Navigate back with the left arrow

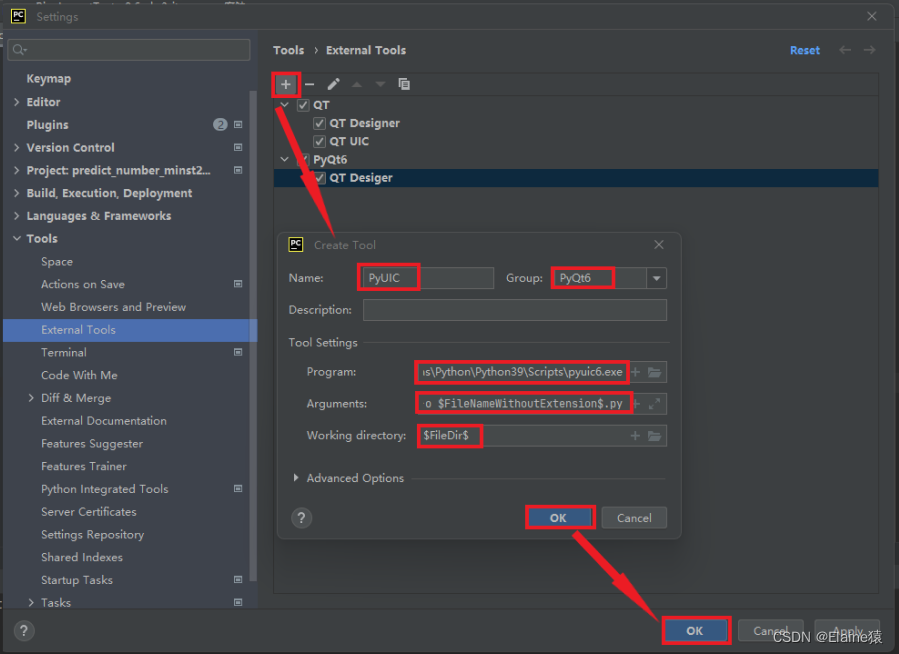click(x=845, y=50)
